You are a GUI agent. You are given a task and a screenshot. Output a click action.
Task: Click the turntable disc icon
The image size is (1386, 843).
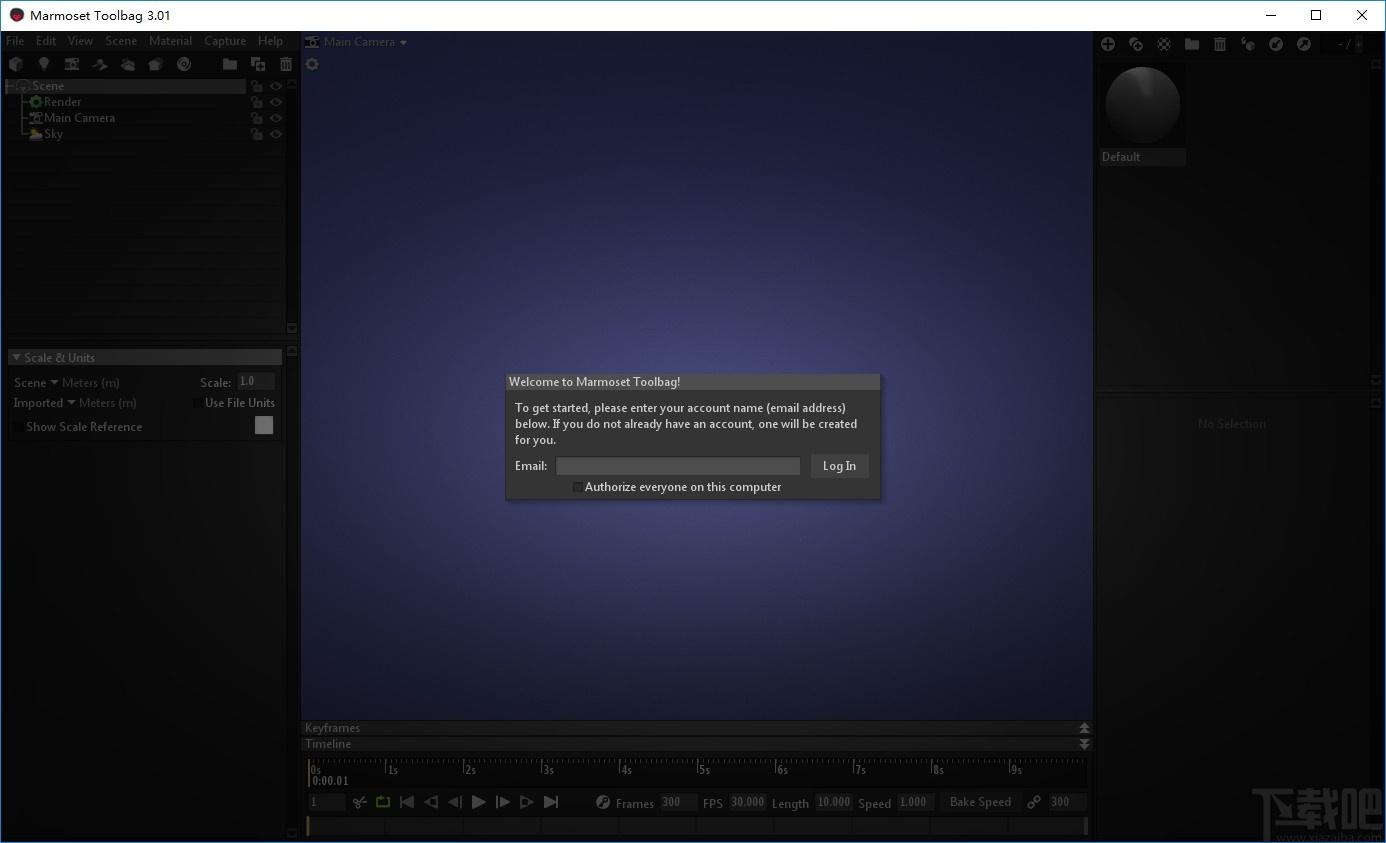tap(184, 64)
